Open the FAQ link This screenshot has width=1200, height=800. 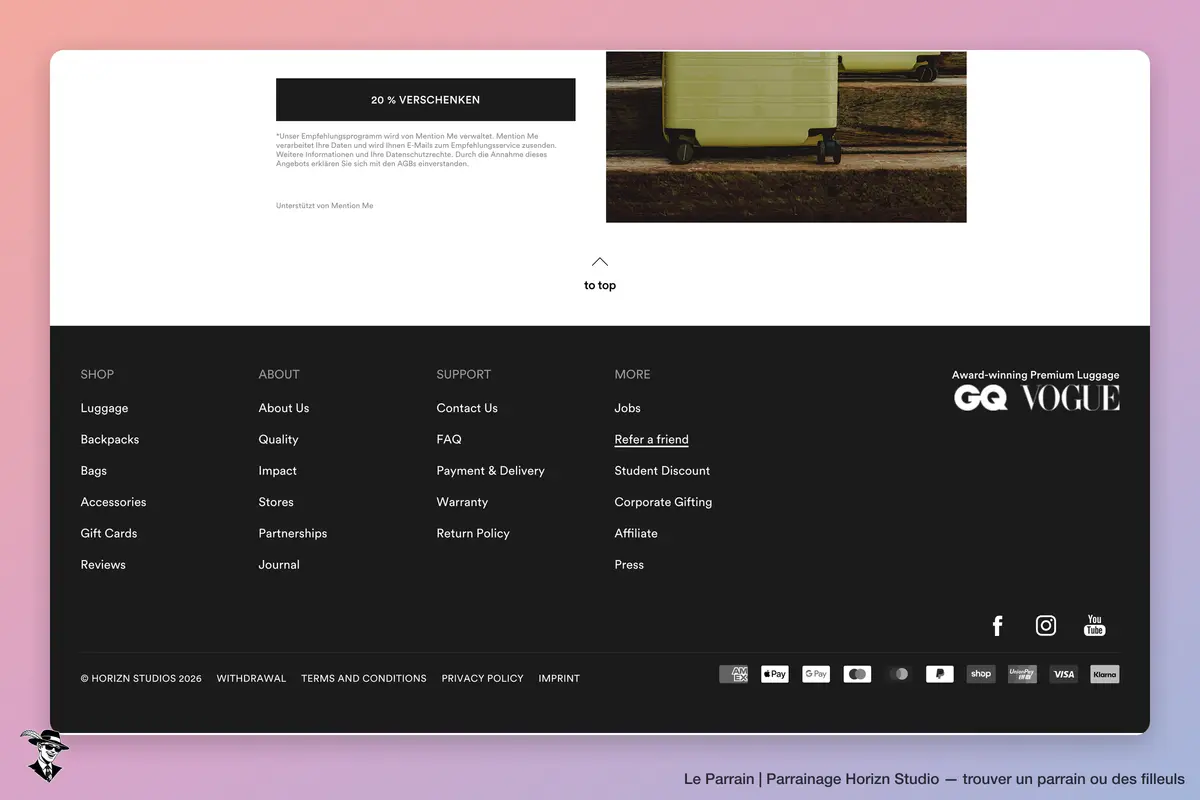pos(449,439)
